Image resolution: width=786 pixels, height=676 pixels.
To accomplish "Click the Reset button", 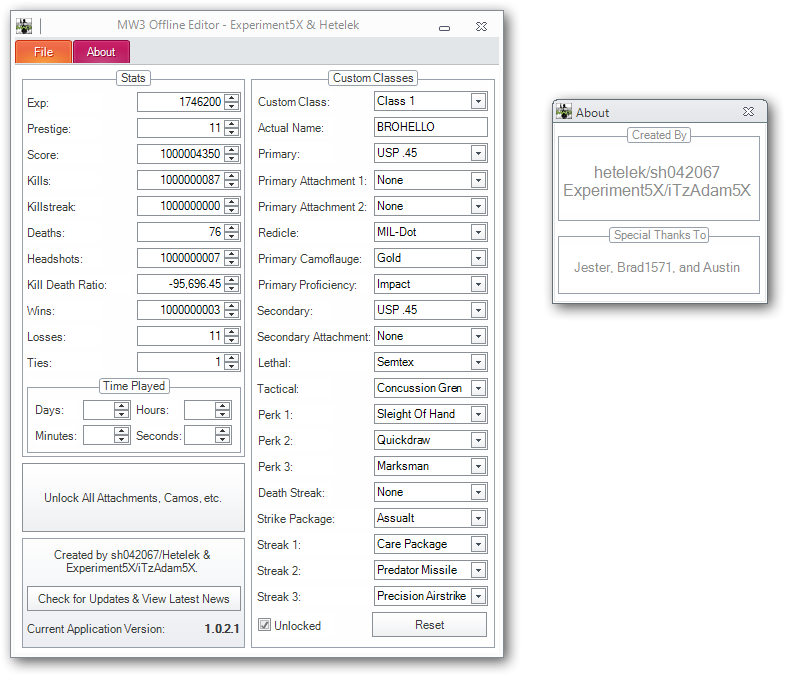I will 430,625.
